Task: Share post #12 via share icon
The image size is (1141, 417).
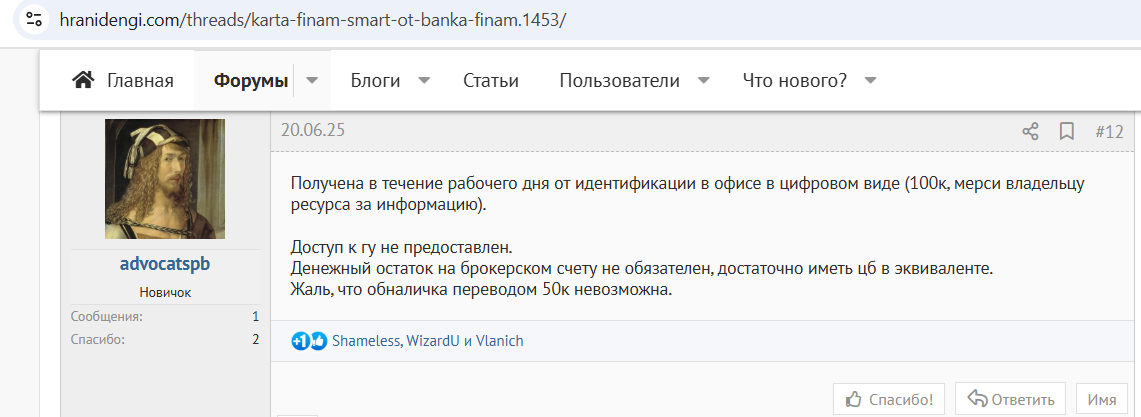Action: click(x=1030, y=132)
